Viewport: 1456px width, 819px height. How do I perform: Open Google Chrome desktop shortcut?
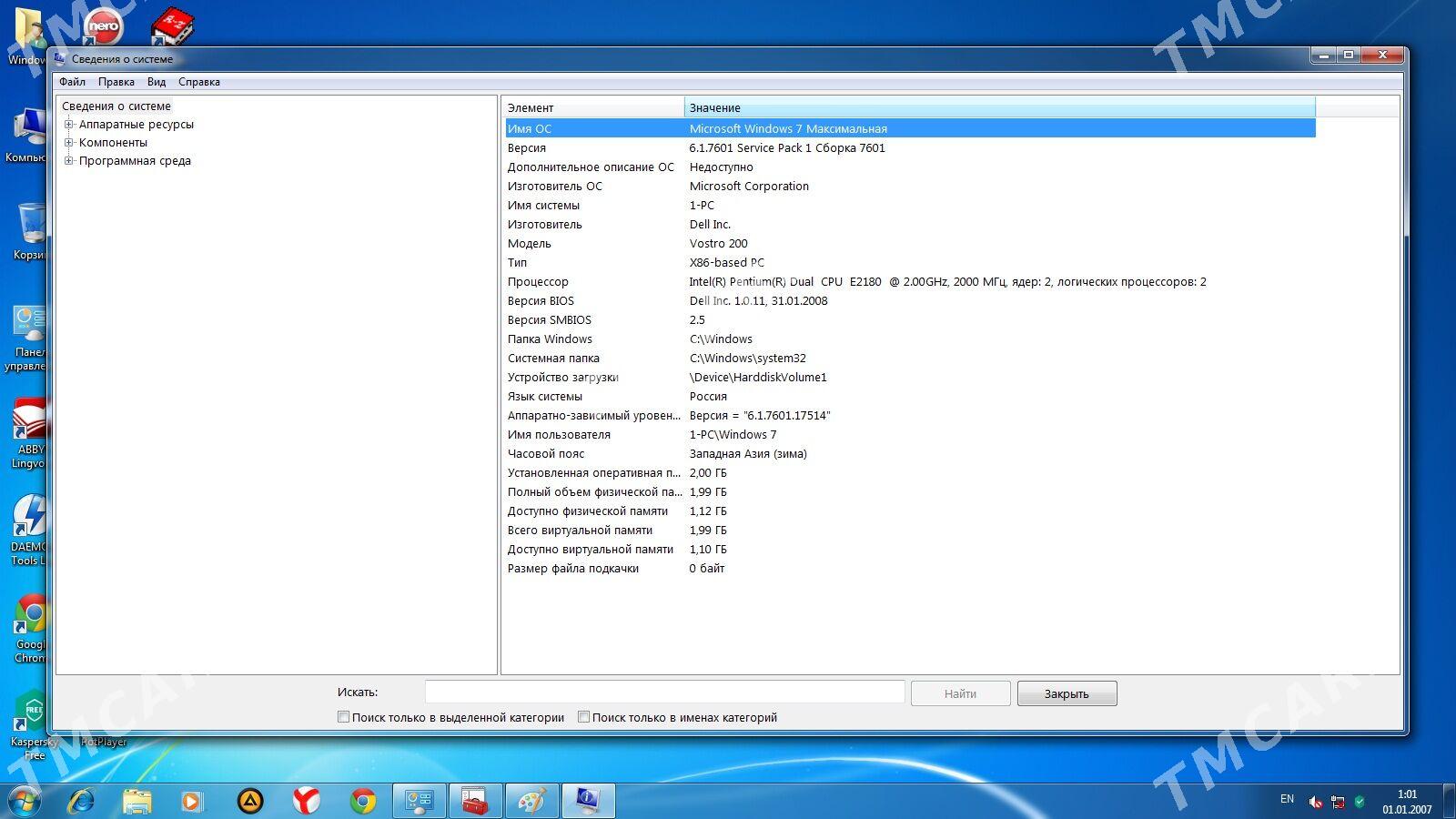pos(31,629)
